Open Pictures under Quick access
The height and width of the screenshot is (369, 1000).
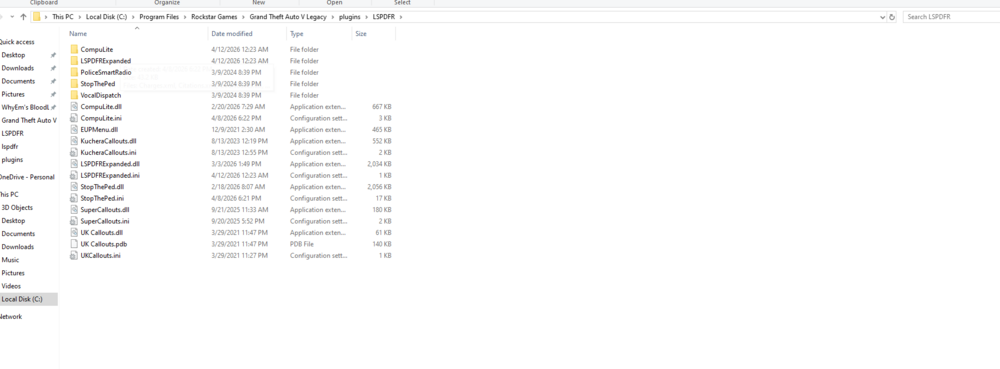(x=13, y=94)
